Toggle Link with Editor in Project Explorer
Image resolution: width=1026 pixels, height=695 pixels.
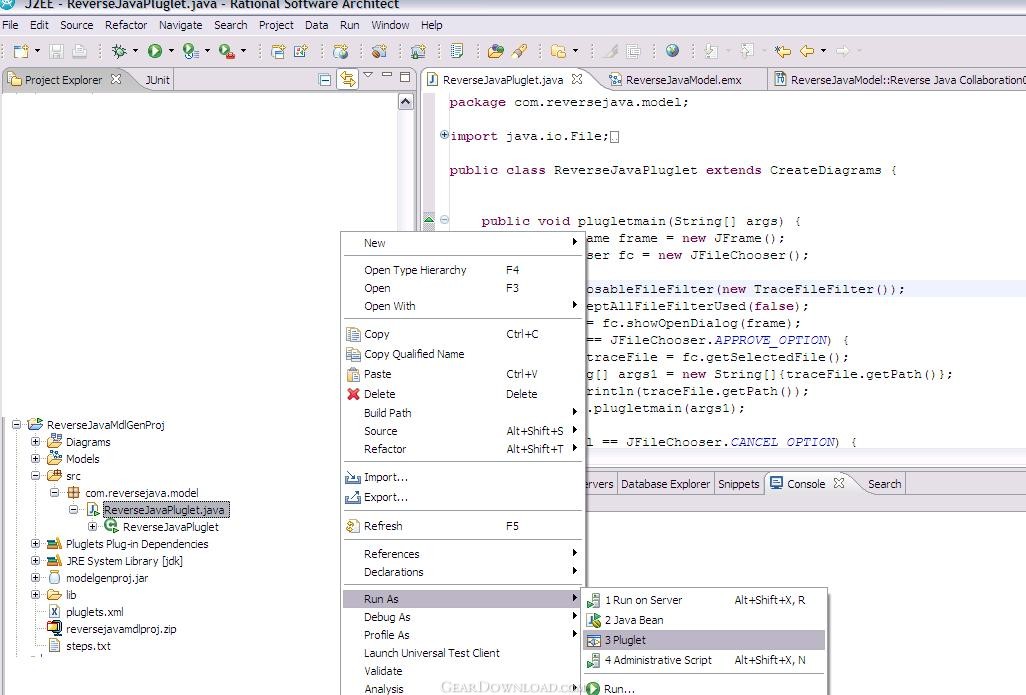[x=347, y=80]
